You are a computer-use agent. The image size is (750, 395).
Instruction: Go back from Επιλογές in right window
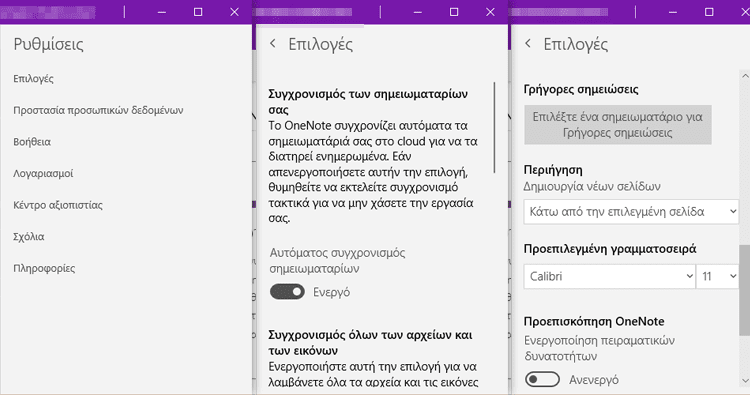[528, 44]
